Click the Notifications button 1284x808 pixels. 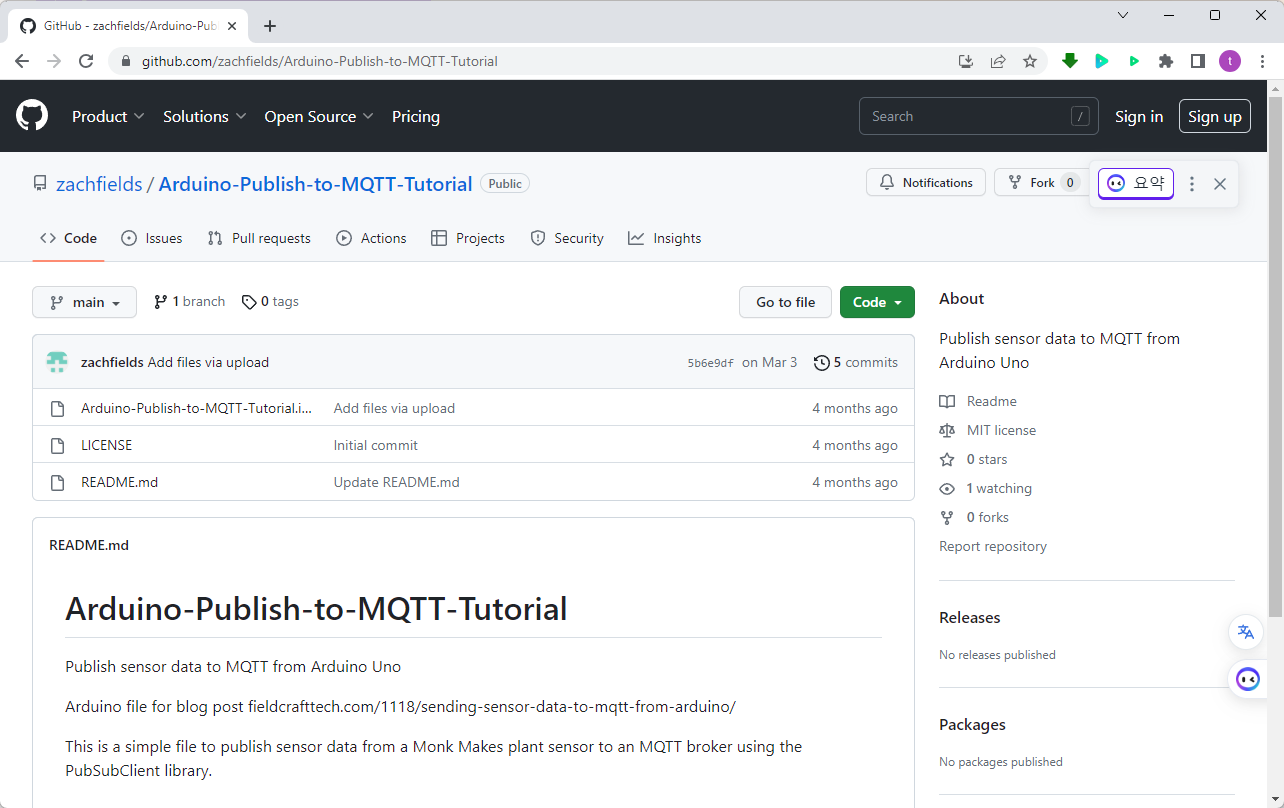[926, 182]
